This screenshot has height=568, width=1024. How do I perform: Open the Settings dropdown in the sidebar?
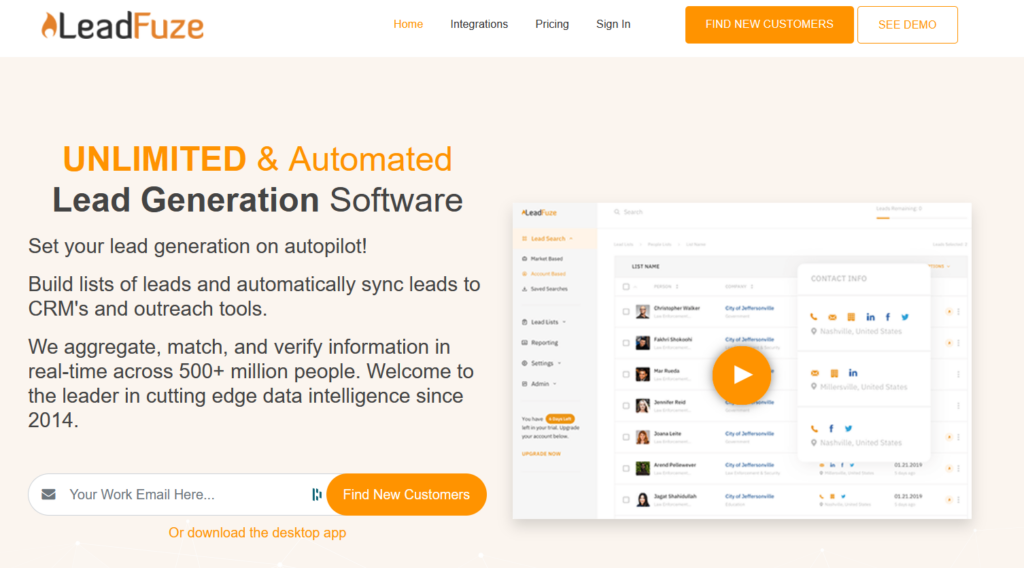[x=543, y=363]
